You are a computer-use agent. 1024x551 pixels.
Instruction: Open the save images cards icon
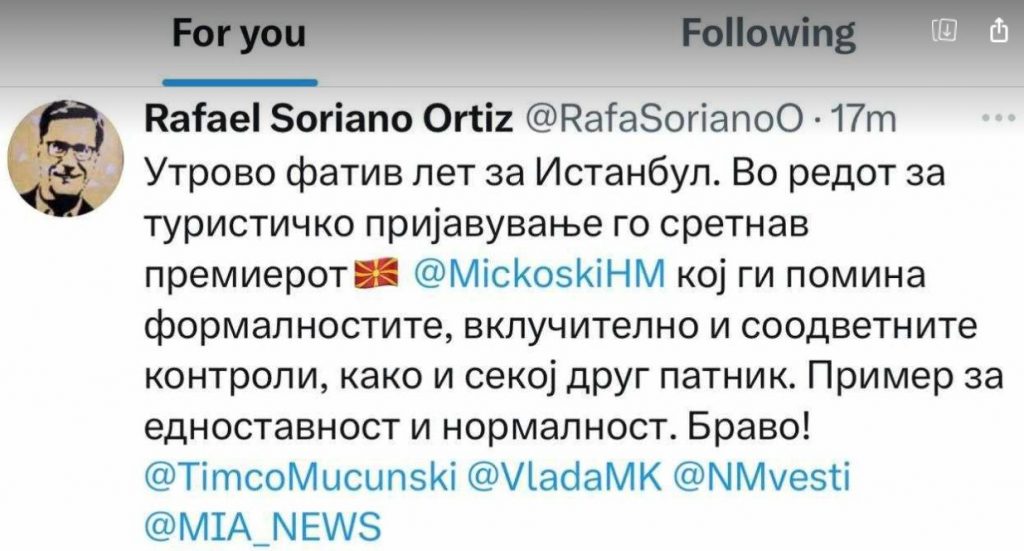945,32
